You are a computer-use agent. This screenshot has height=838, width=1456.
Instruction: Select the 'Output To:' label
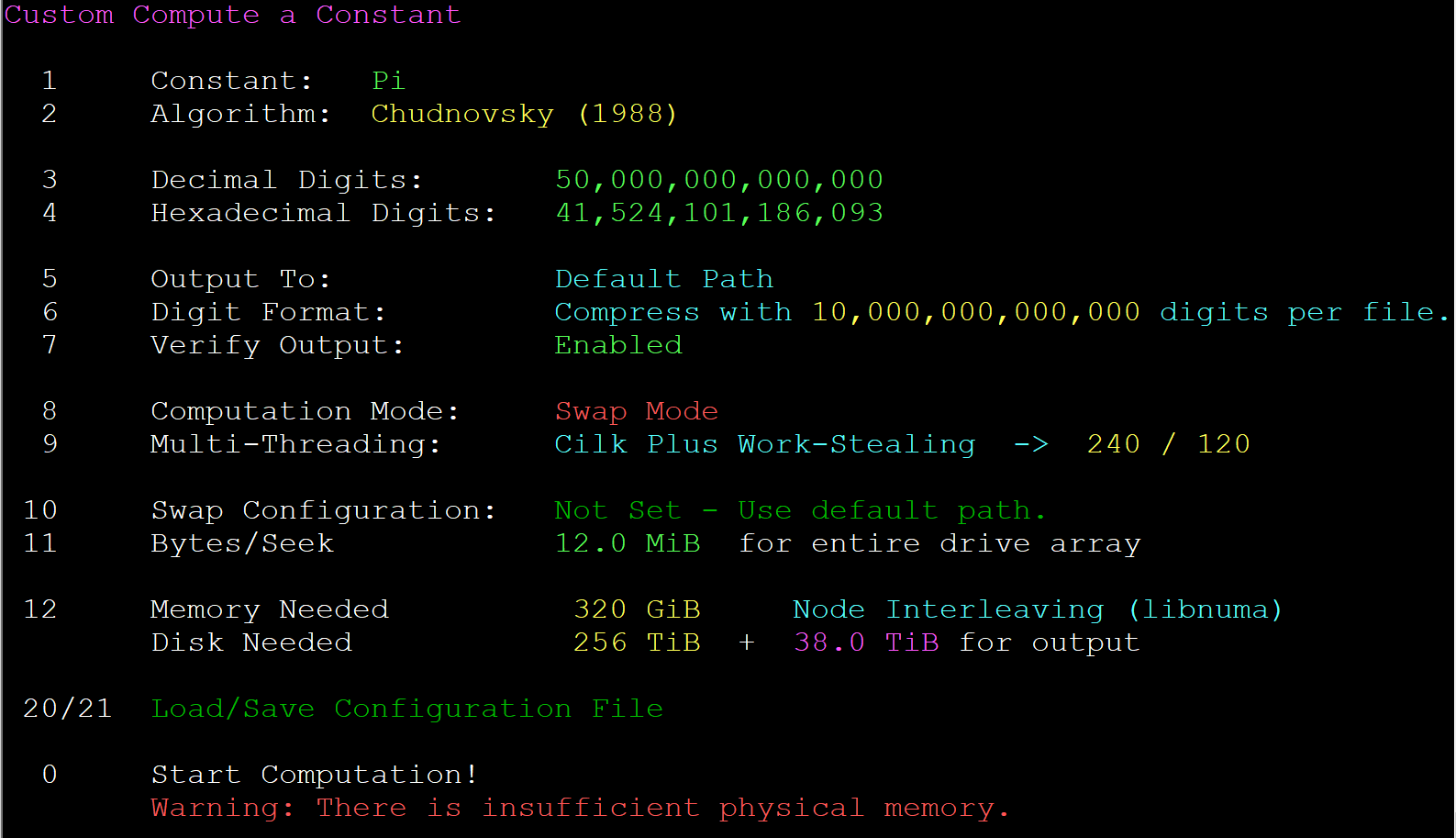(x=240, y=279)
